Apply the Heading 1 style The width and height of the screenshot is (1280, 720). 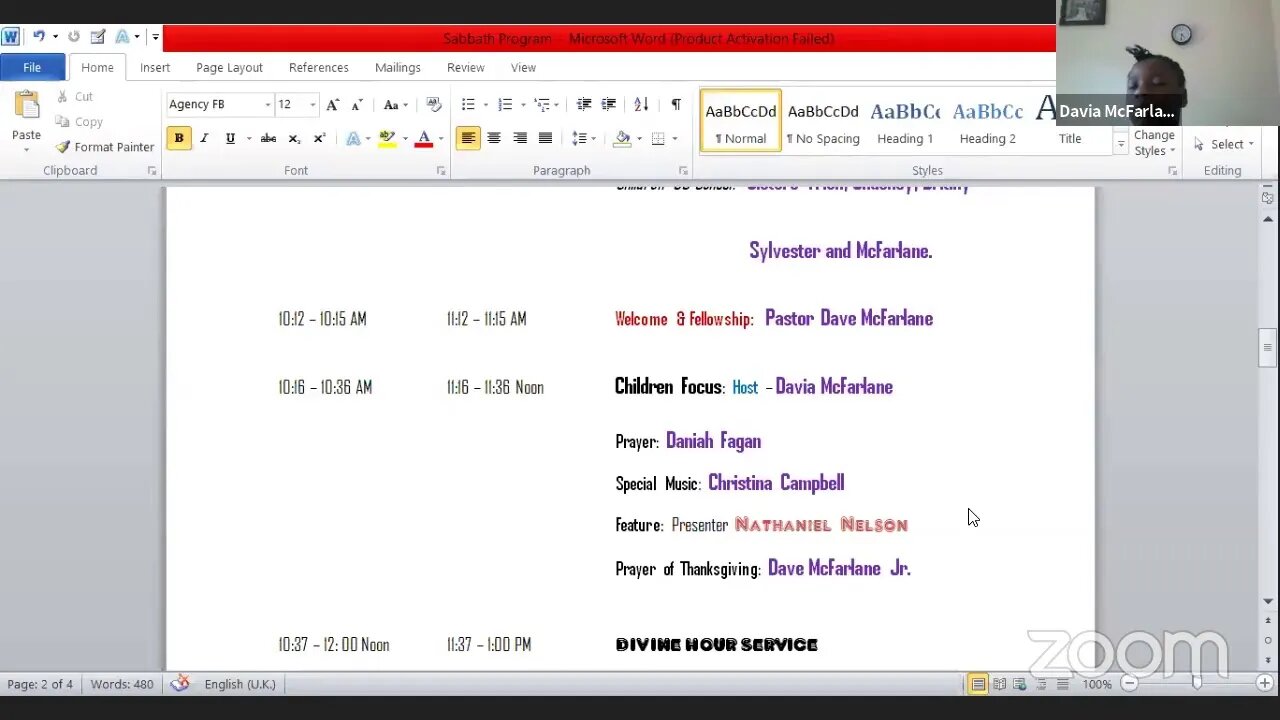905,121
